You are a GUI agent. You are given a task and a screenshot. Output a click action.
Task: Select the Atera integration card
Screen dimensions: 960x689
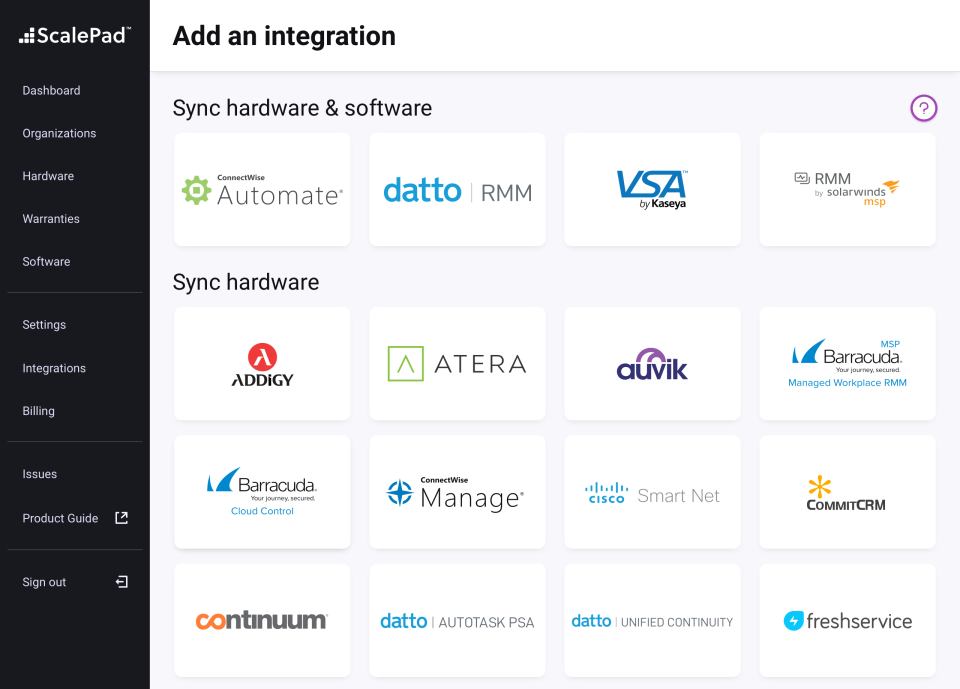(457, 364)
